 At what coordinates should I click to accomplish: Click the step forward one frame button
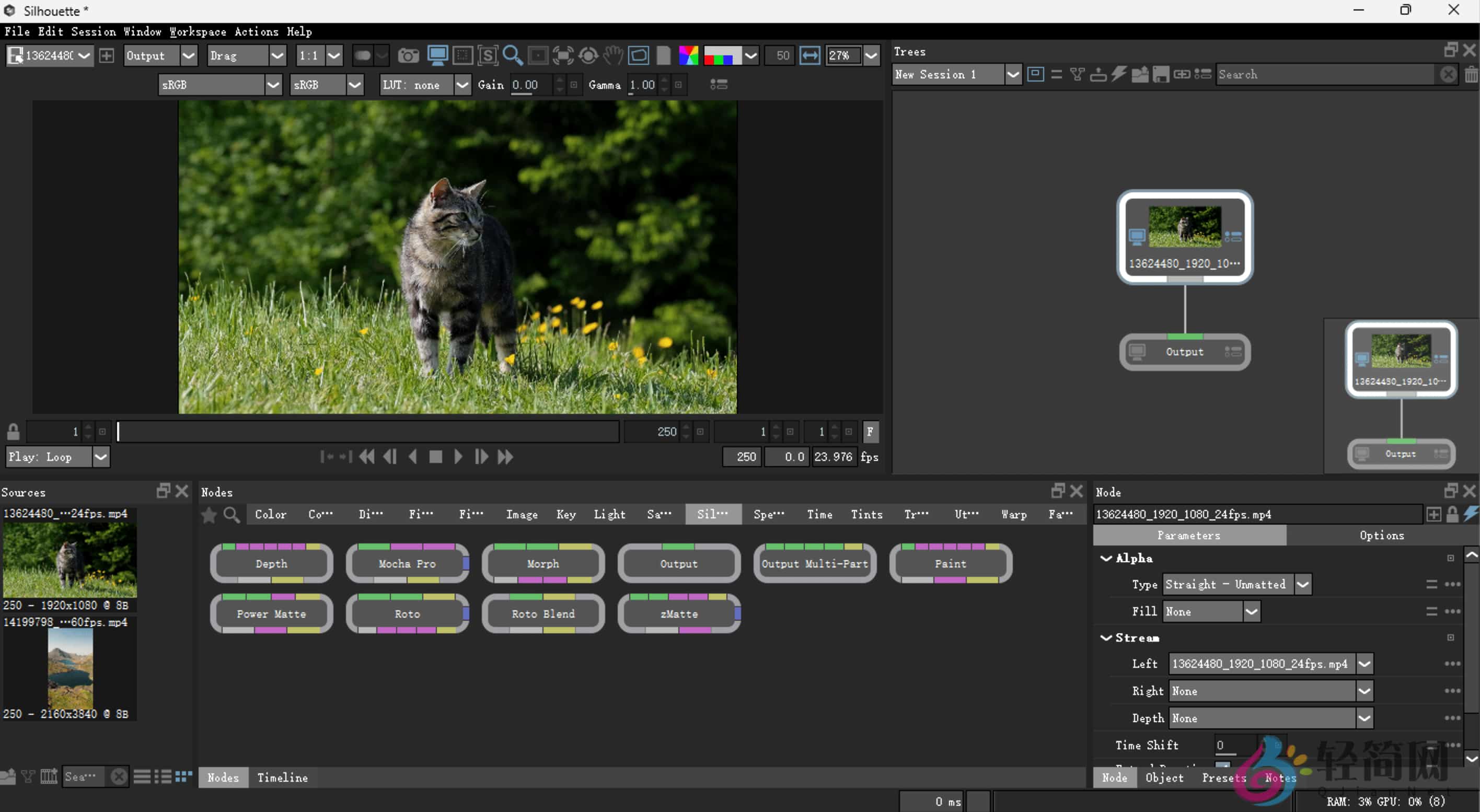pos(481,457)
